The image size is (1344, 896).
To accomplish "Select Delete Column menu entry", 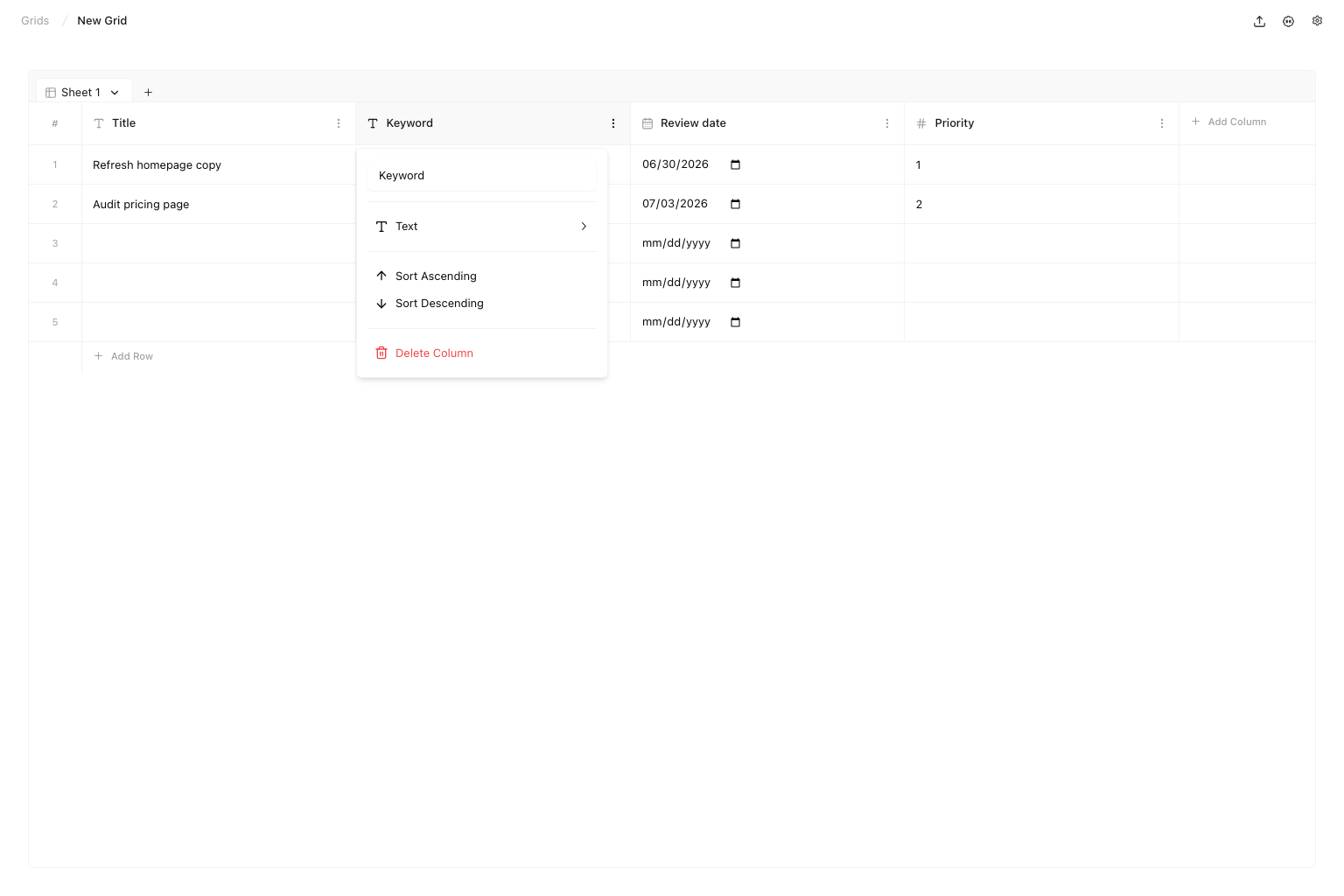I will pos(482,353).
